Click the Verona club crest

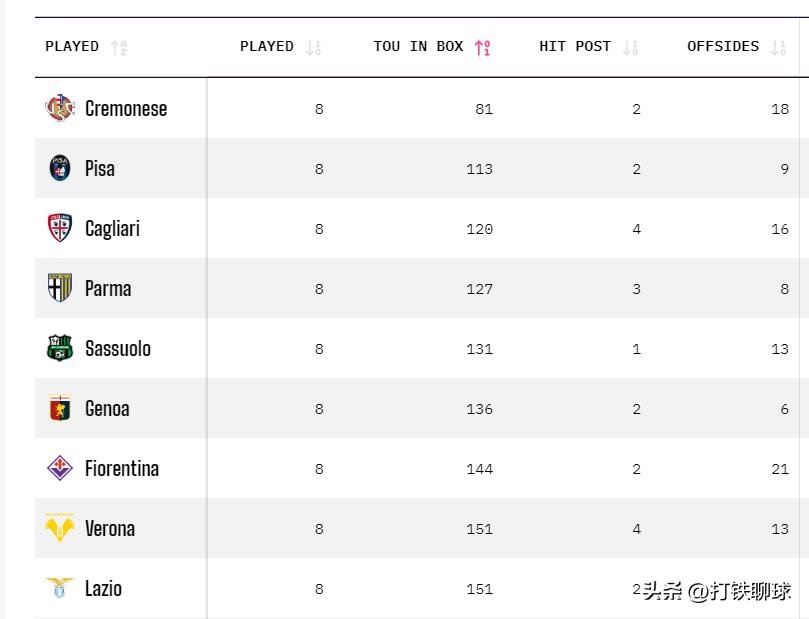click(x=60, y=528)
